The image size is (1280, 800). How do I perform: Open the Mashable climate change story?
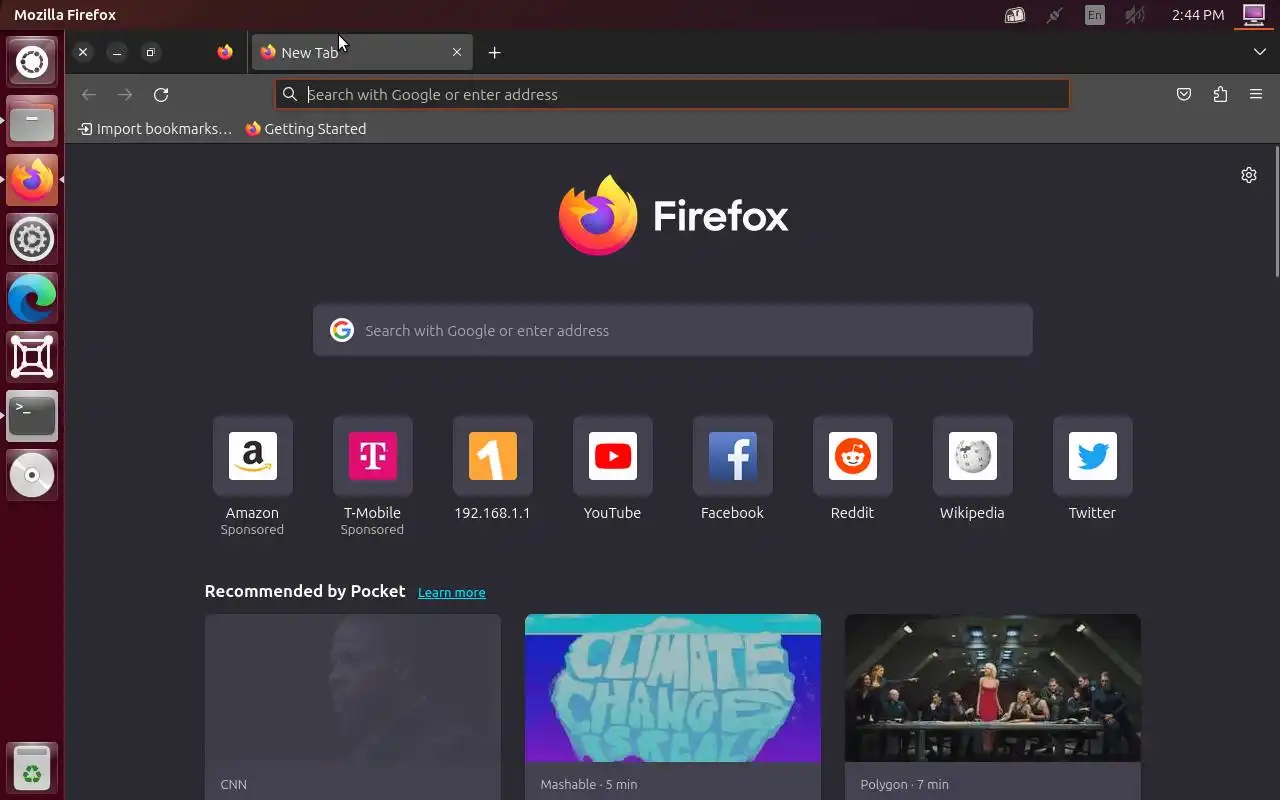[x=672, y=707]
